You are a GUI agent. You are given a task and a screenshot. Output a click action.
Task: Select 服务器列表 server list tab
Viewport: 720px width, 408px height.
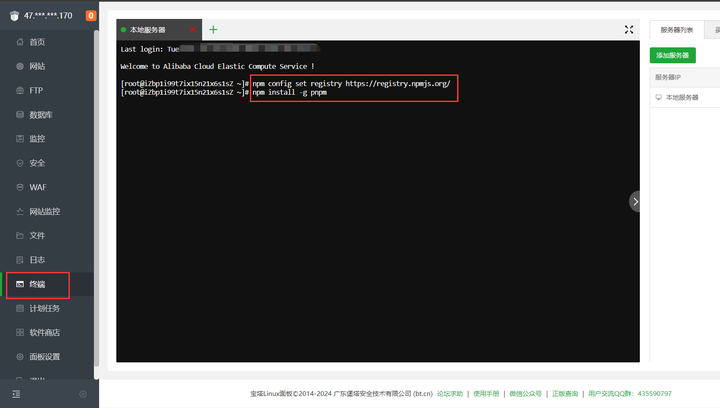click(x=677, y=30)
